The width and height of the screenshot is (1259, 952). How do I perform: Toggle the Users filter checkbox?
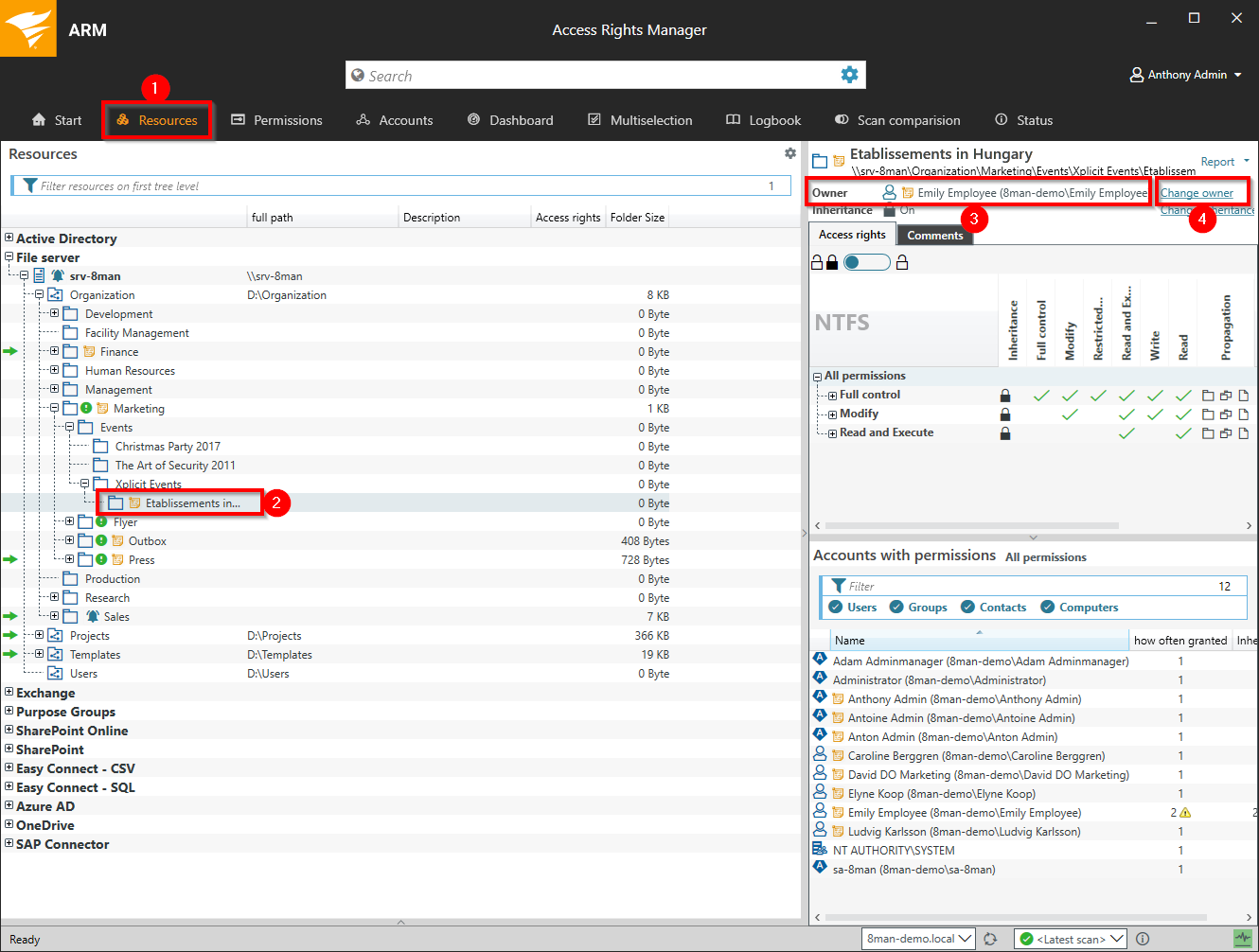836,607
